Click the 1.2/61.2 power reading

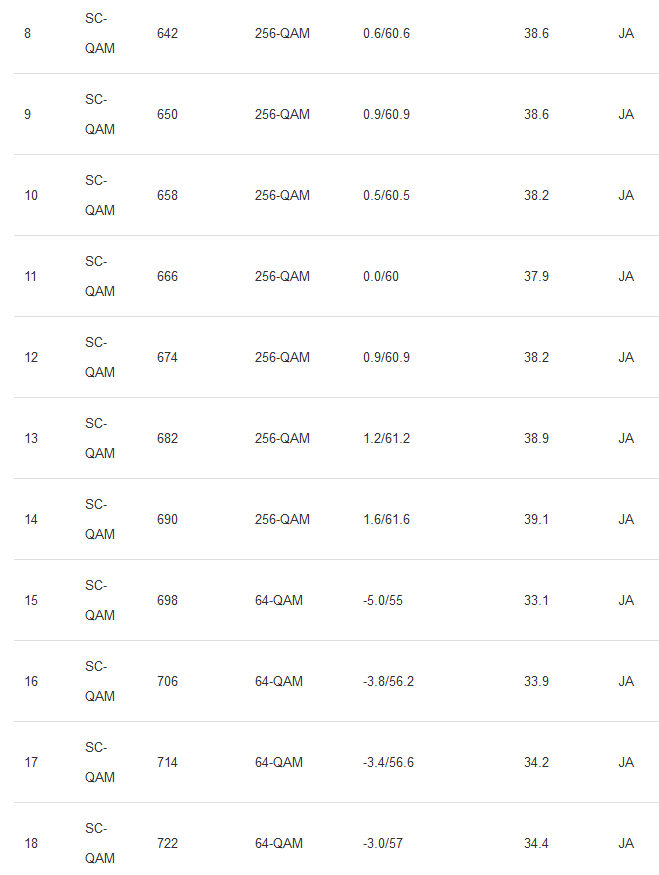(386, 439)
